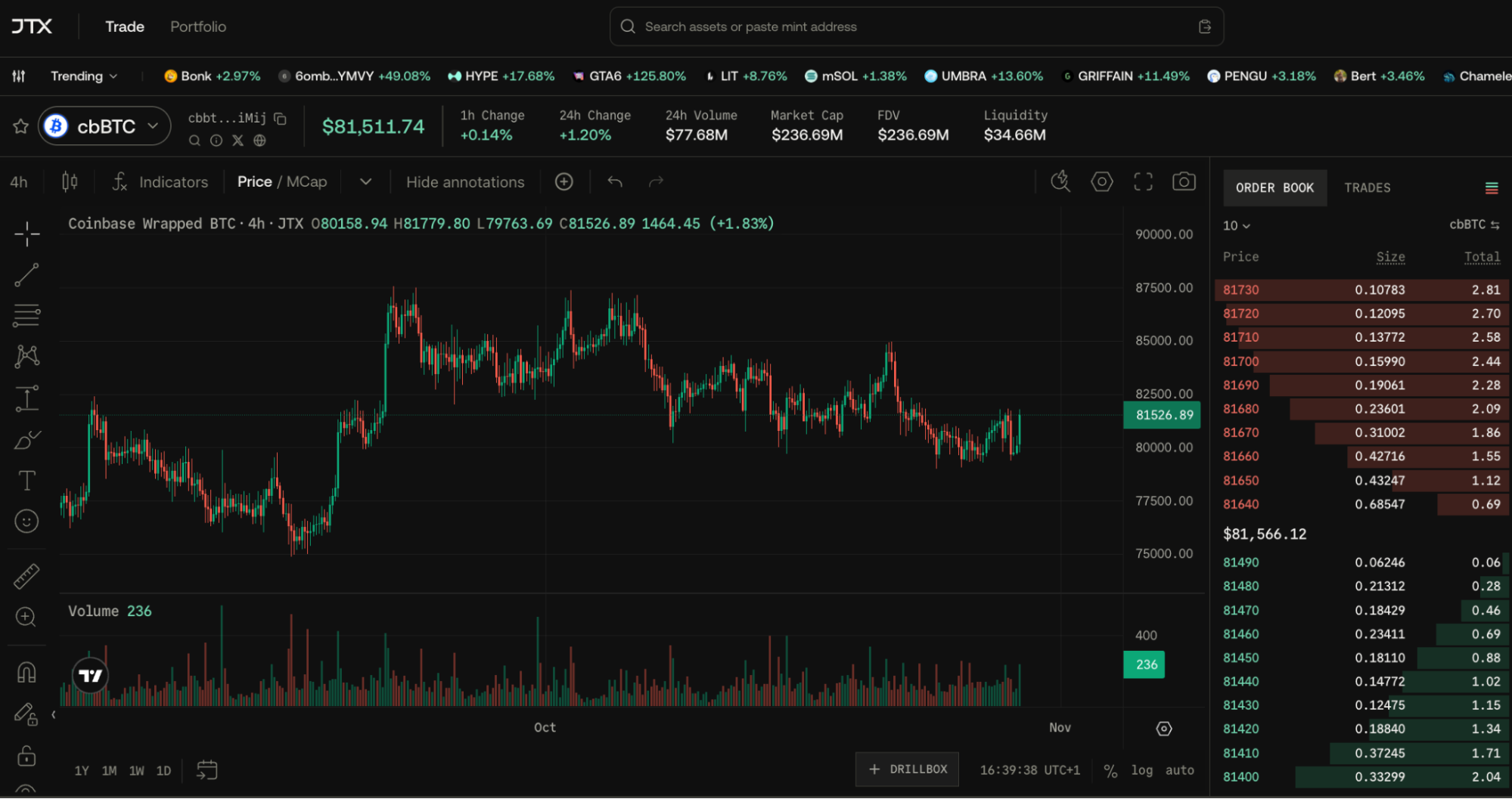
Task: Switch order book cbBTC denomination
Action: pos(1474,225)
